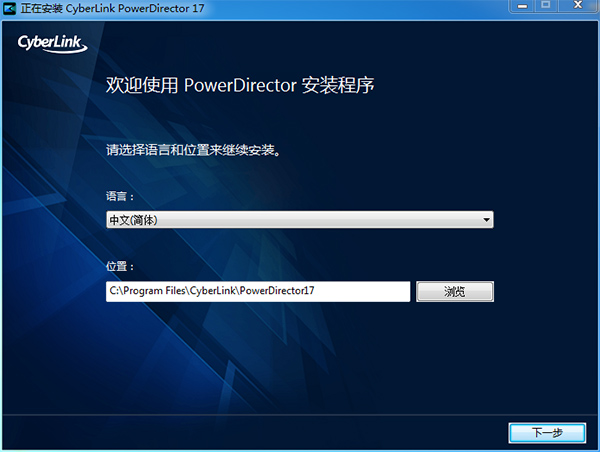
Task: Open the language dropdown arrow
Action: pyautogui.click(x=486, y=219)
